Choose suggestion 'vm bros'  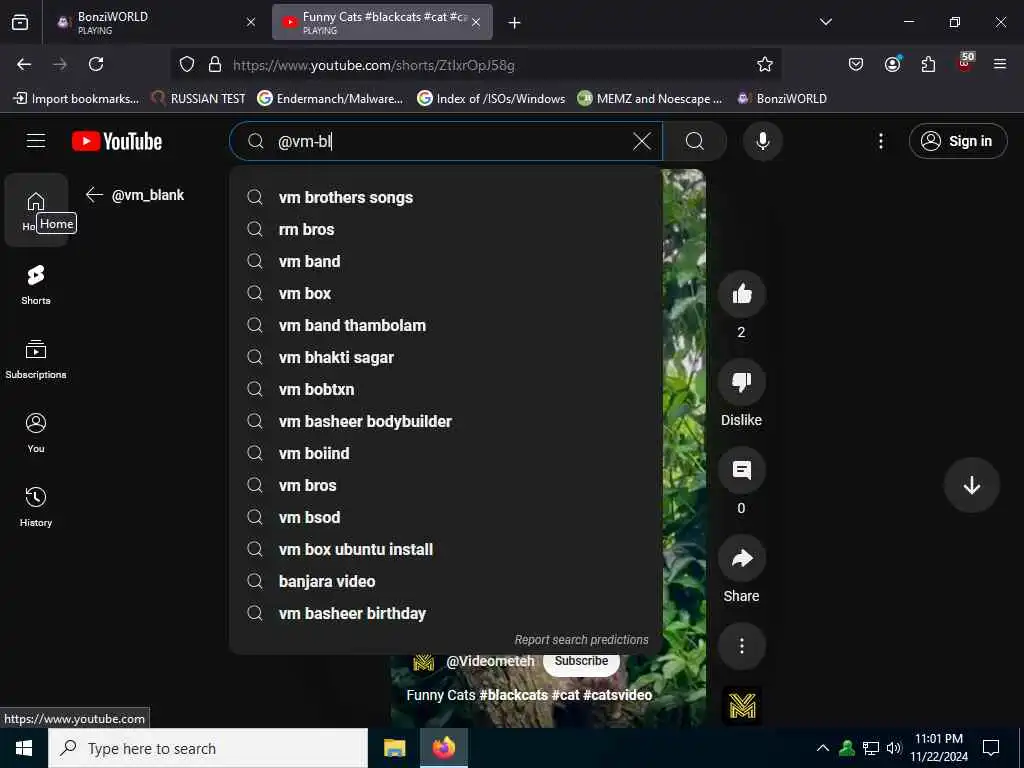[x=445, y=485]
